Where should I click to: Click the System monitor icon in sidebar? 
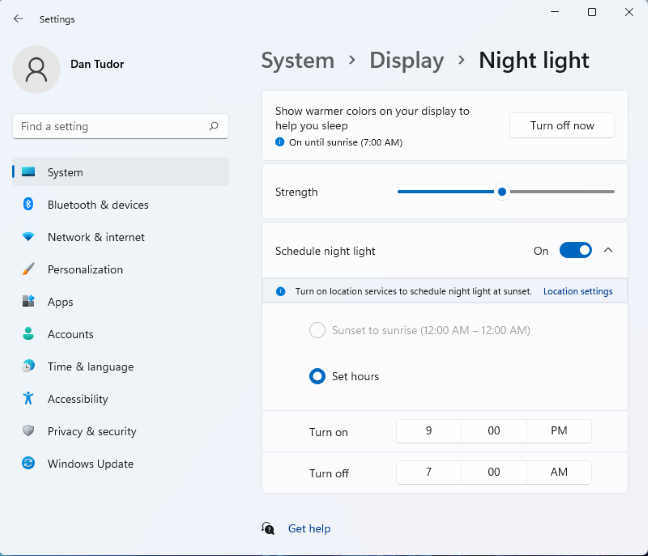(x=29, y=172)
